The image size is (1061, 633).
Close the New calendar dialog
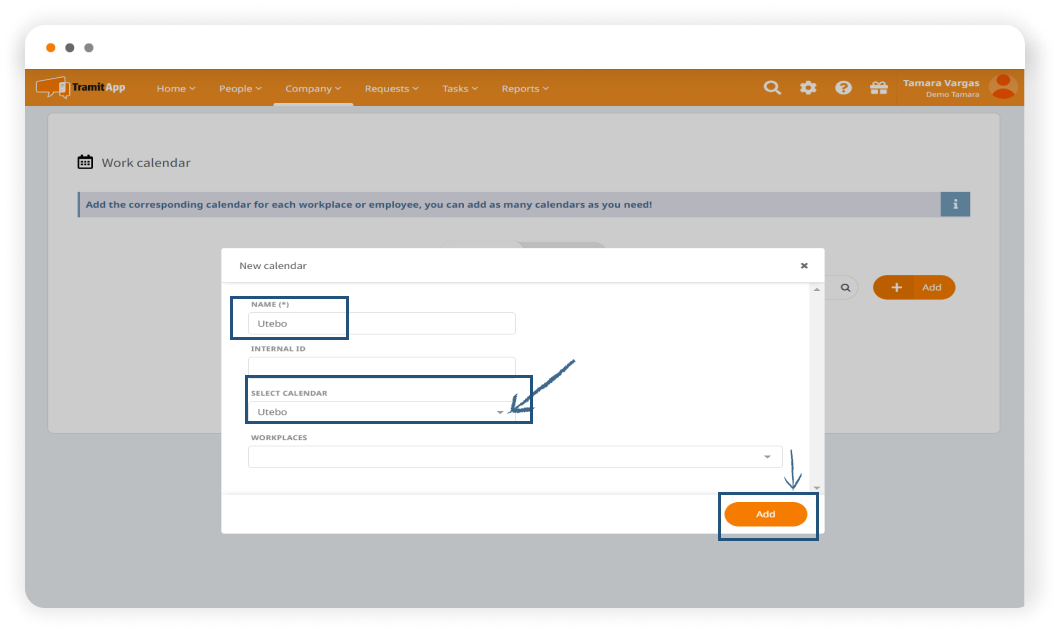click(804, 266)
